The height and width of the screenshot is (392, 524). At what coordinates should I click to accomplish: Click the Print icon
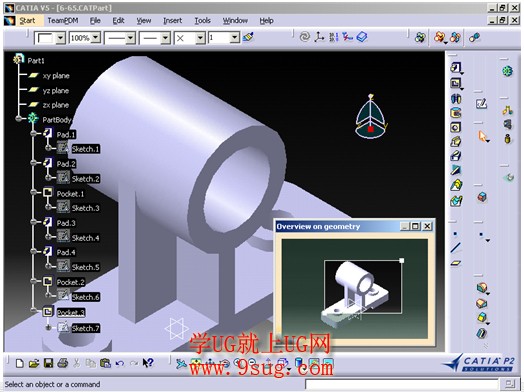click(x=63, y=363)
